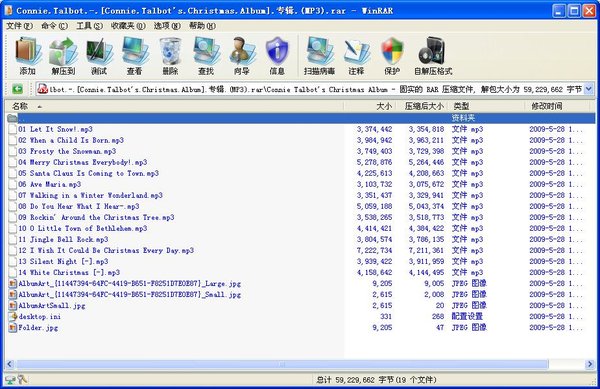Click the desktop.ini file icon

[13, 317]
